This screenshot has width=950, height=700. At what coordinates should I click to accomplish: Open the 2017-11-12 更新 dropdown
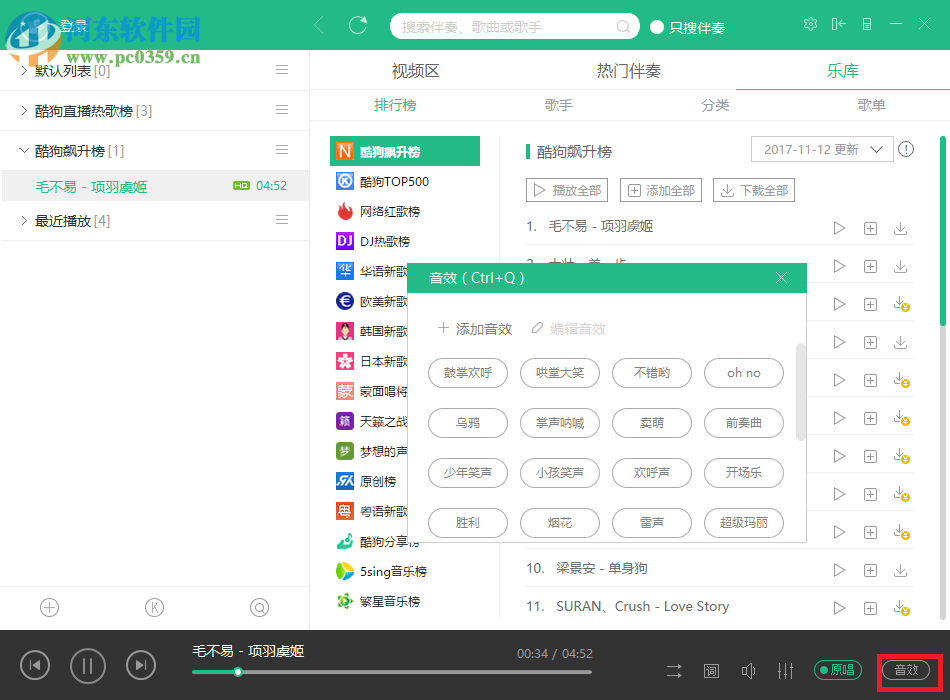(x=822, y=148)
